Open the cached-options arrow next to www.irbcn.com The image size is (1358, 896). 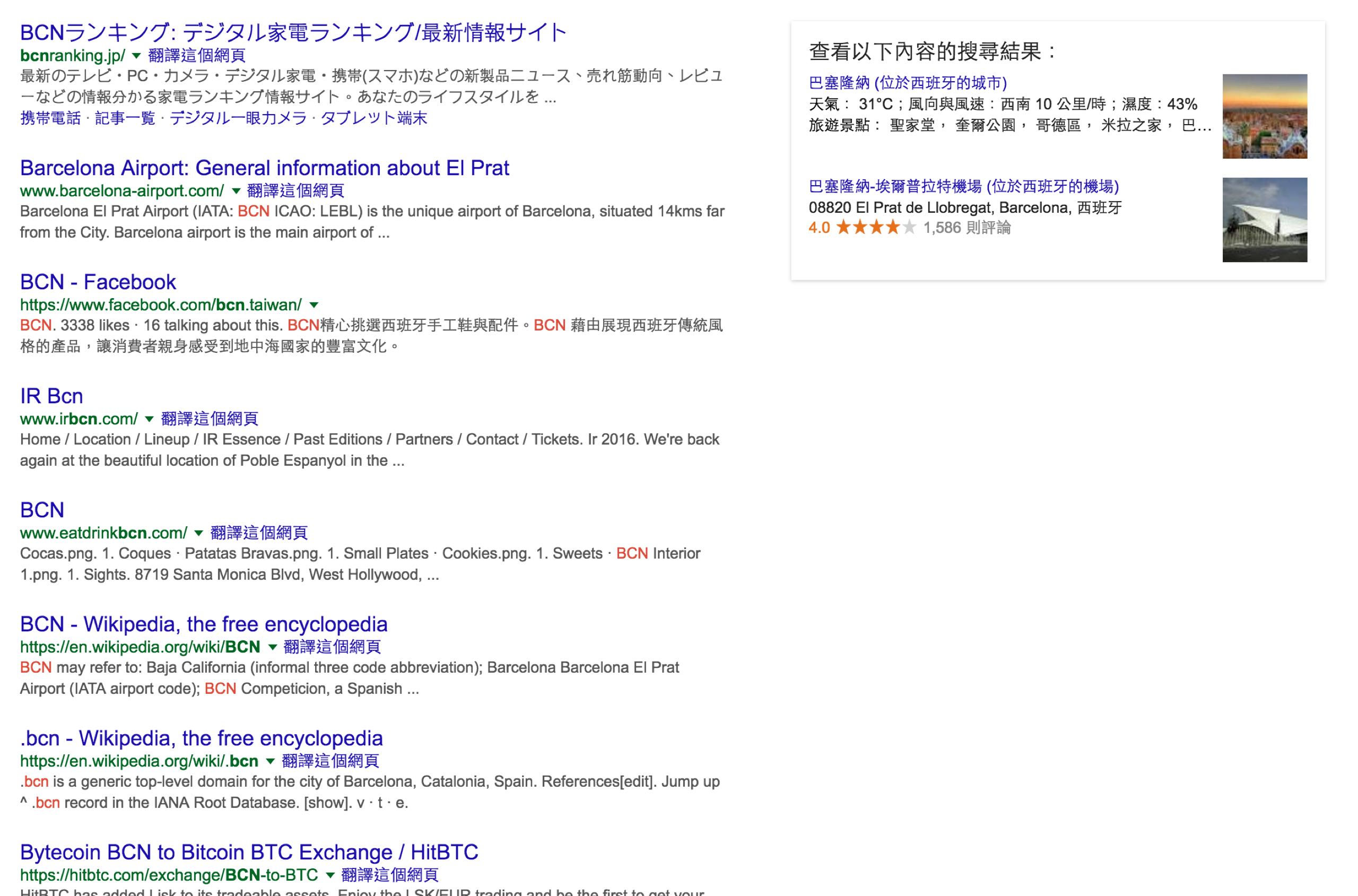coord(149,420)
